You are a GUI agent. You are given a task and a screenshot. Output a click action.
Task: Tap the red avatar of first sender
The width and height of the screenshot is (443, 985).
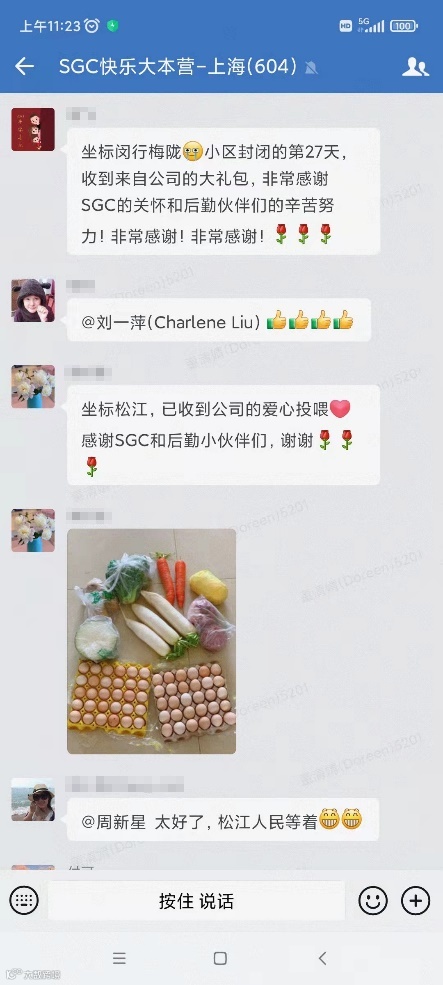click(33, 129)
